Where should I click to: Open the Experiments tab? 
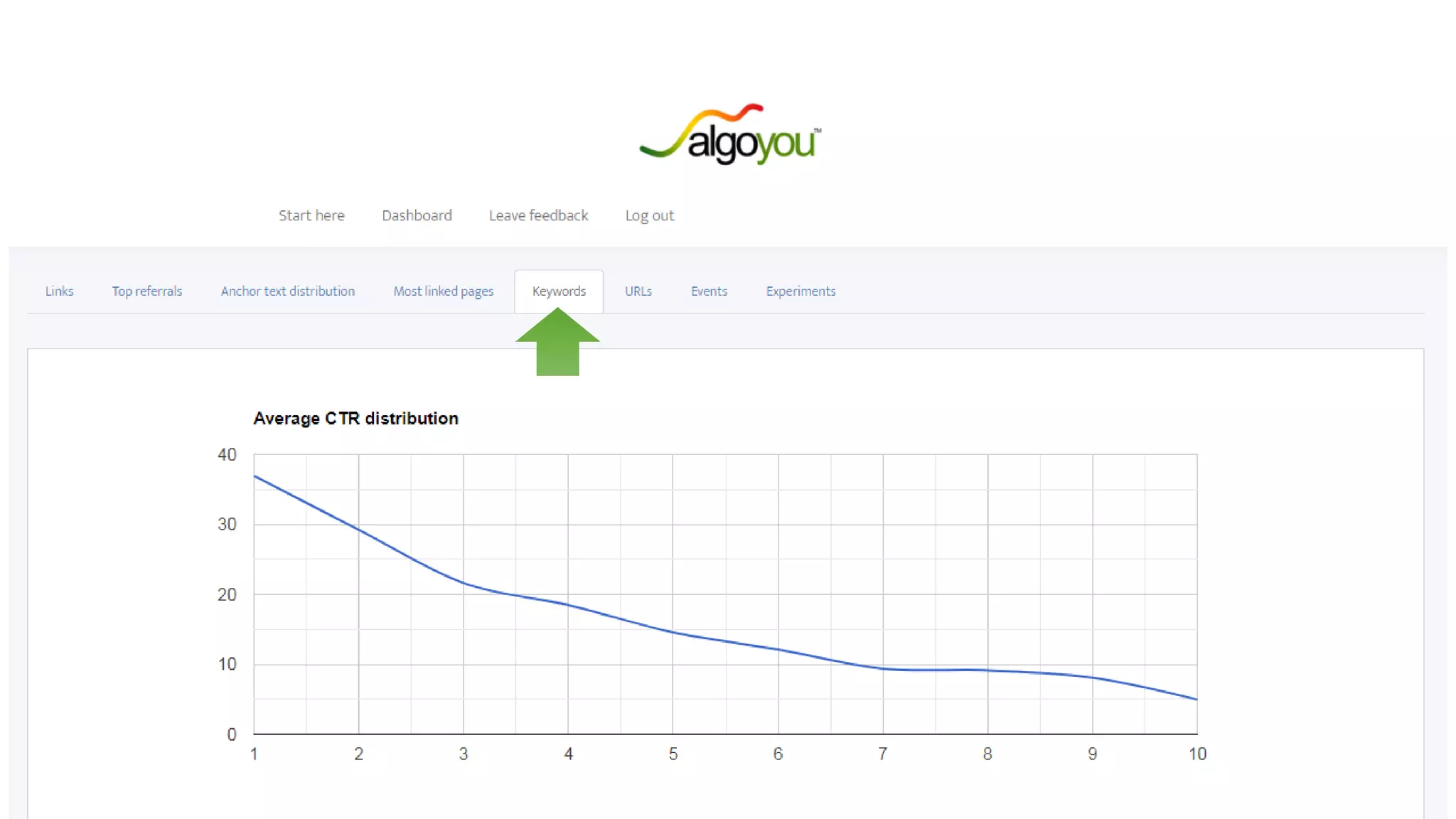click(801, 291)
